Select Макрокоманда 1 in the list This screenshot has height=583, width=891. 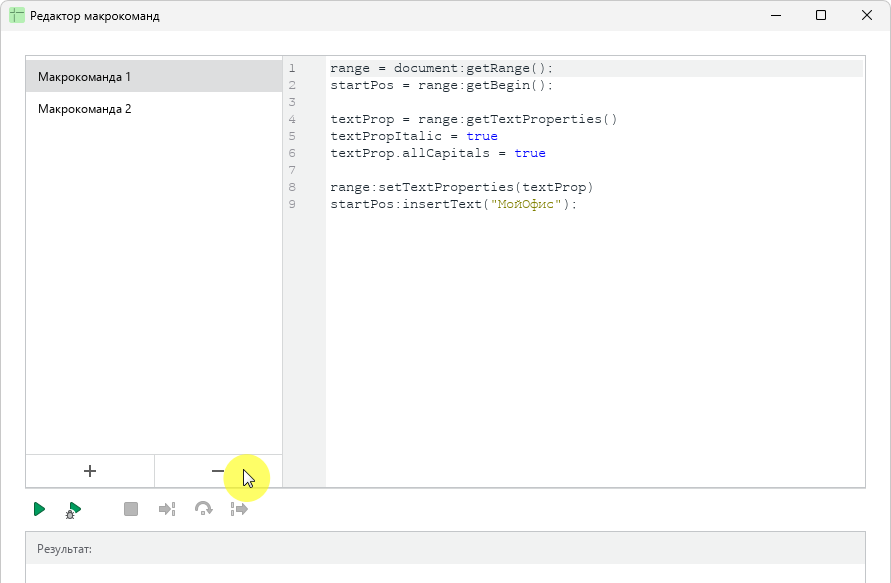tap(154, 76)
